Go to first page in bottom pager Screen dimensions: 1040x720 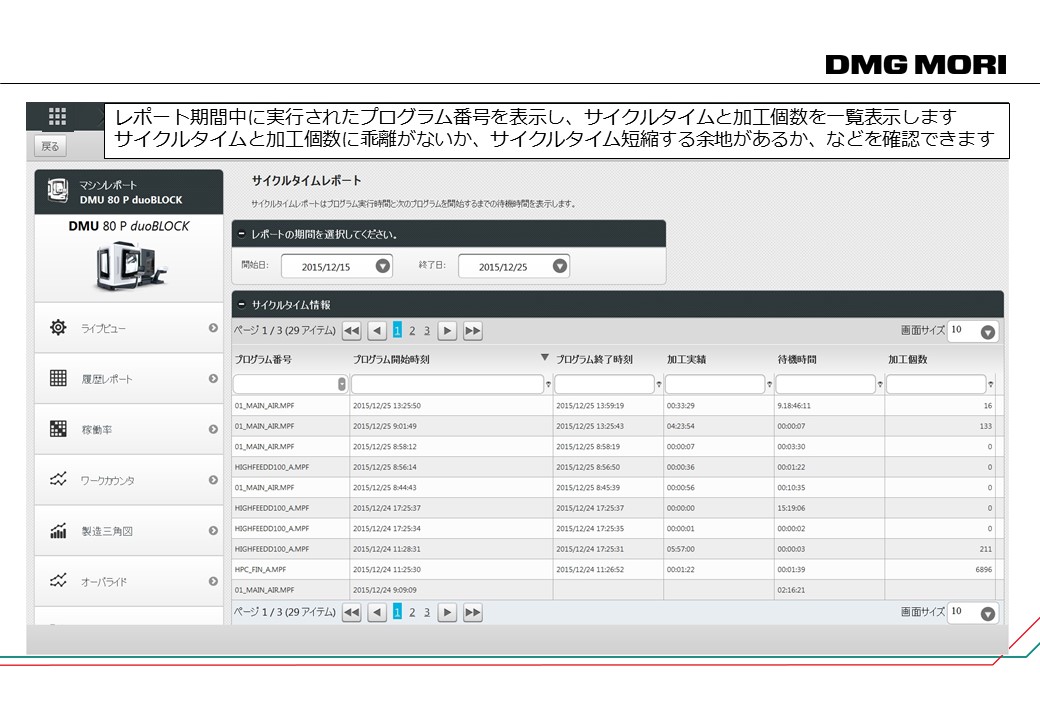(352, 613)
